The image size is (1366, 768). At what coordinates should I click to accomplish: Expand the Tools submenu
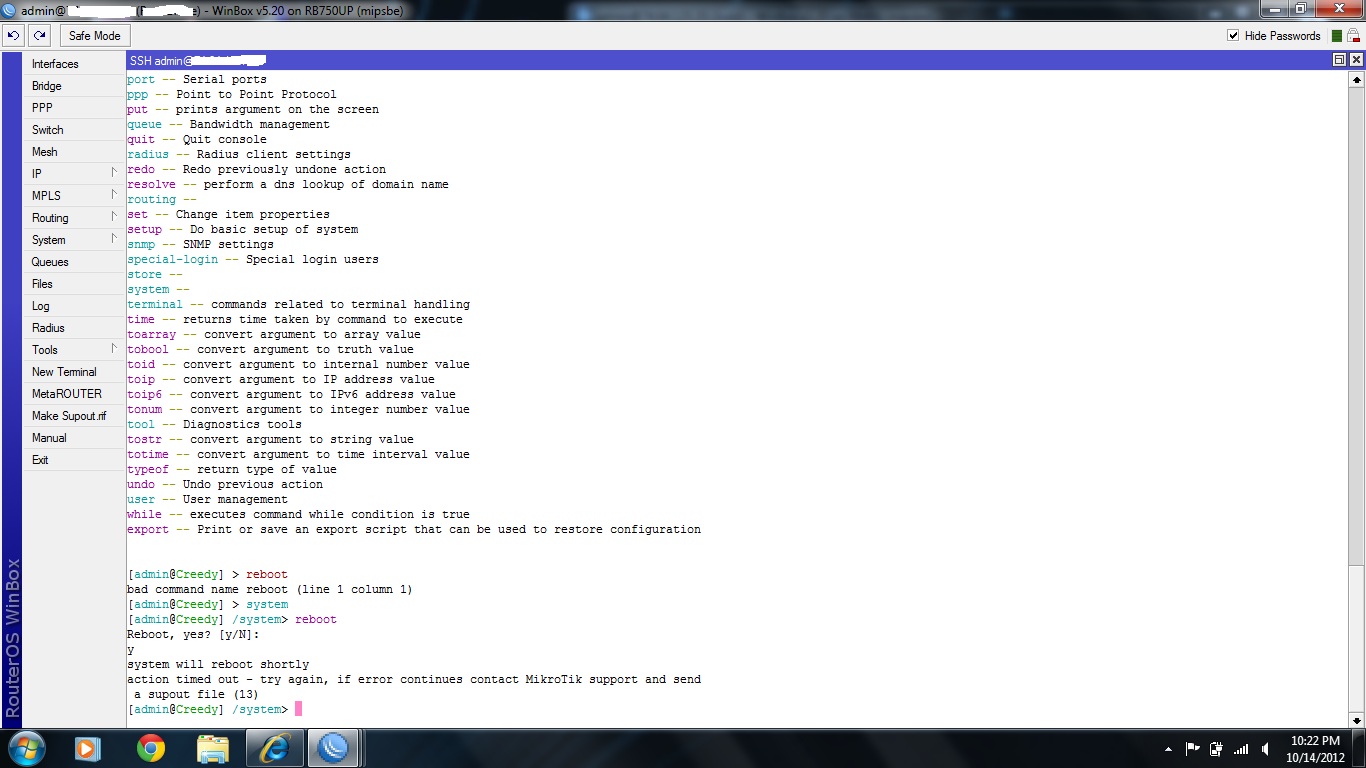[x=72, y=350]
